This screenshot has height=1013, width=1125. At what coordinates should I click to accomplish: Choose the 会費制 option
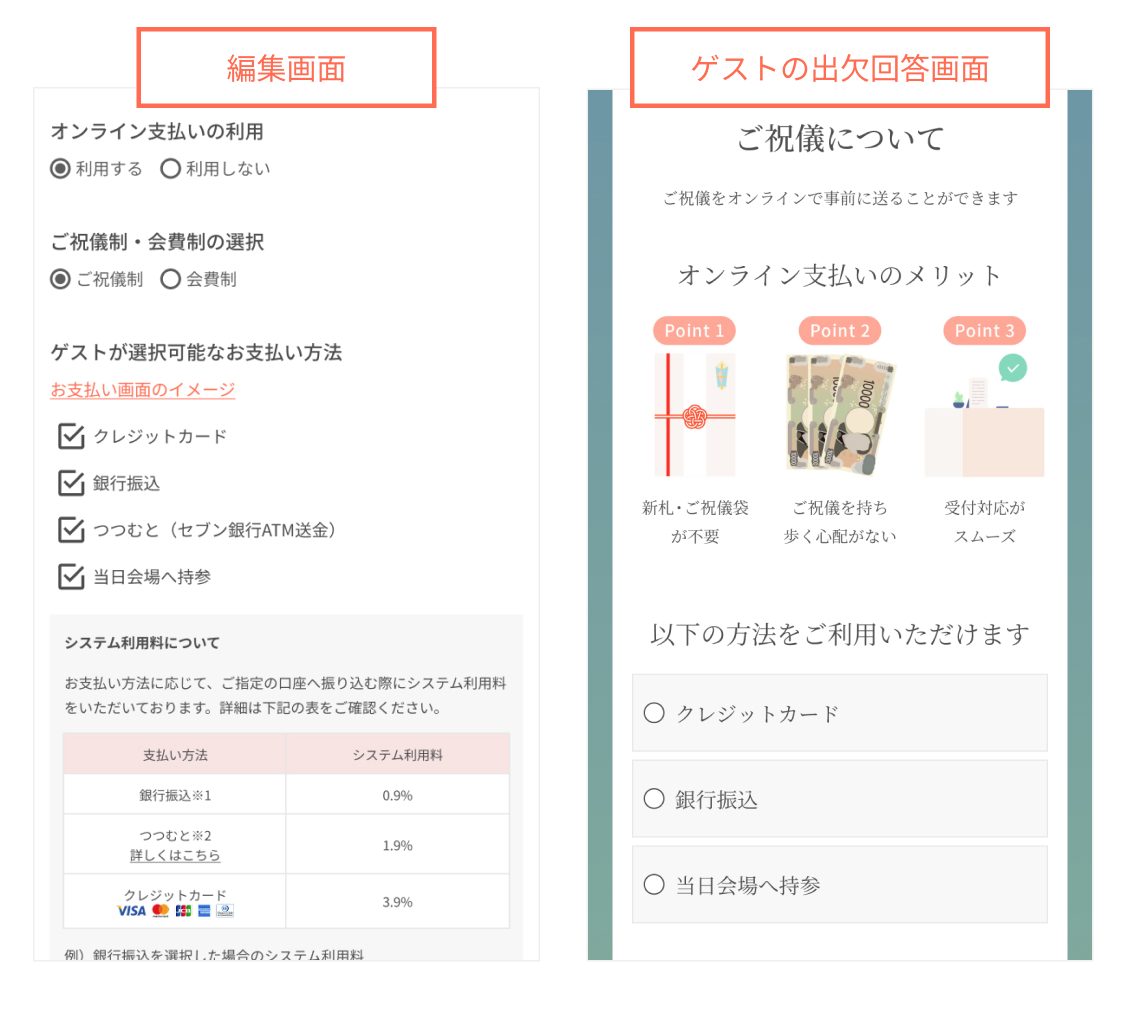click(171, 279)
